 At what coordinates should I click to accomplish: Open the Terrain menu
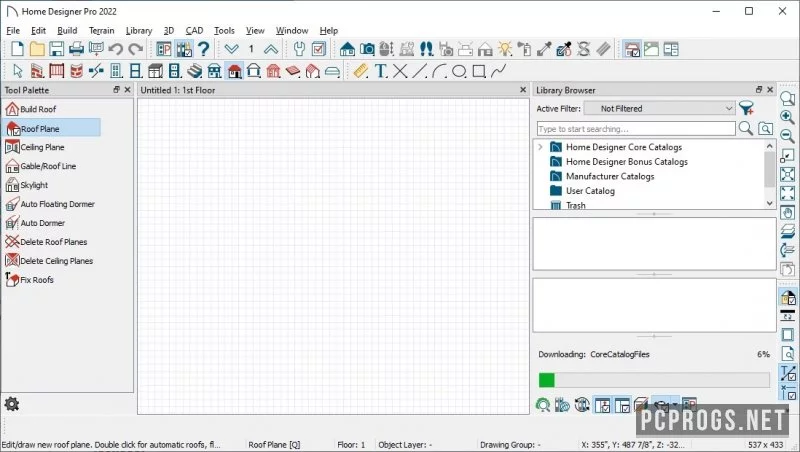pyautogui.click(x=102, y=31)
